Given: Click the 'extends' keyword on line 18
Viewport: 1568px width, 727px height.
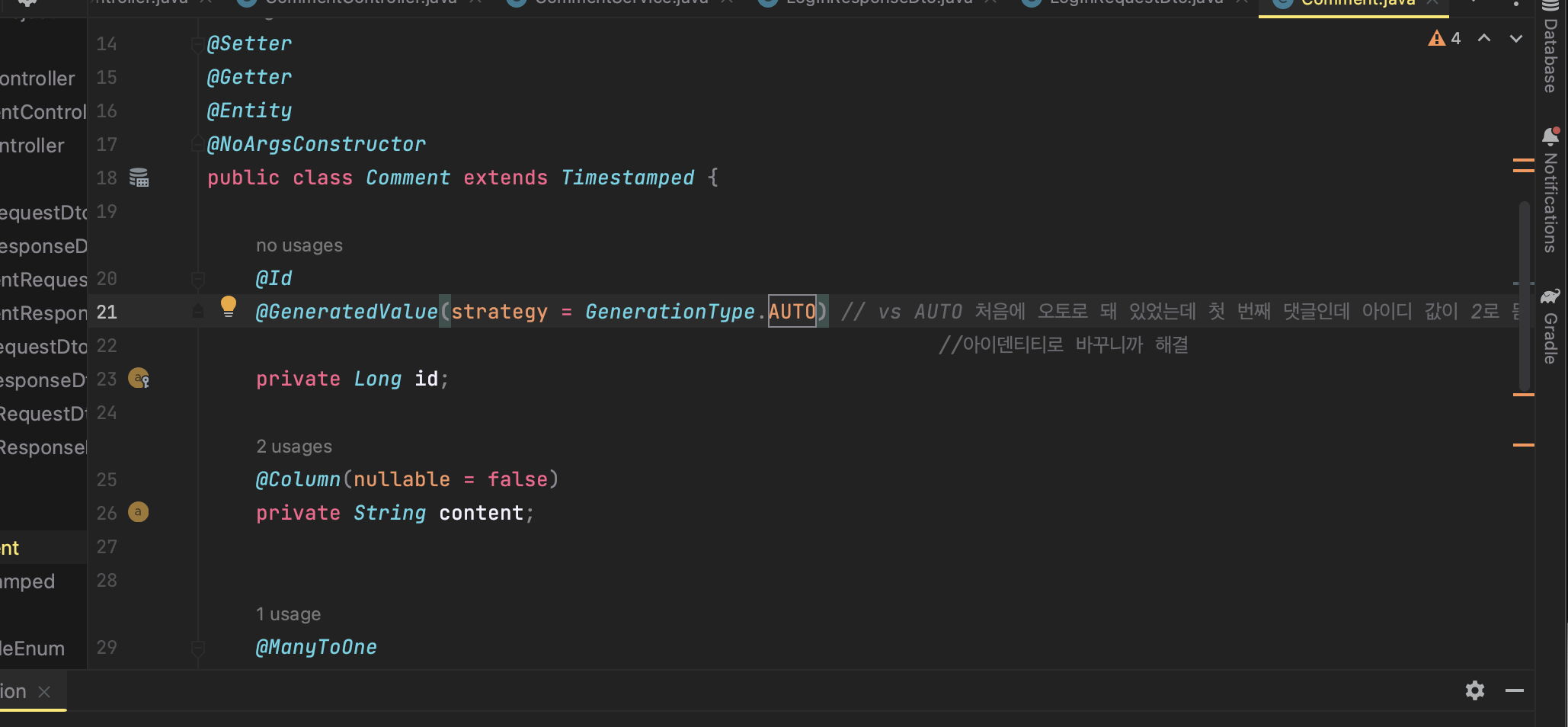Looking at the screenshot, I should [506, 178].
